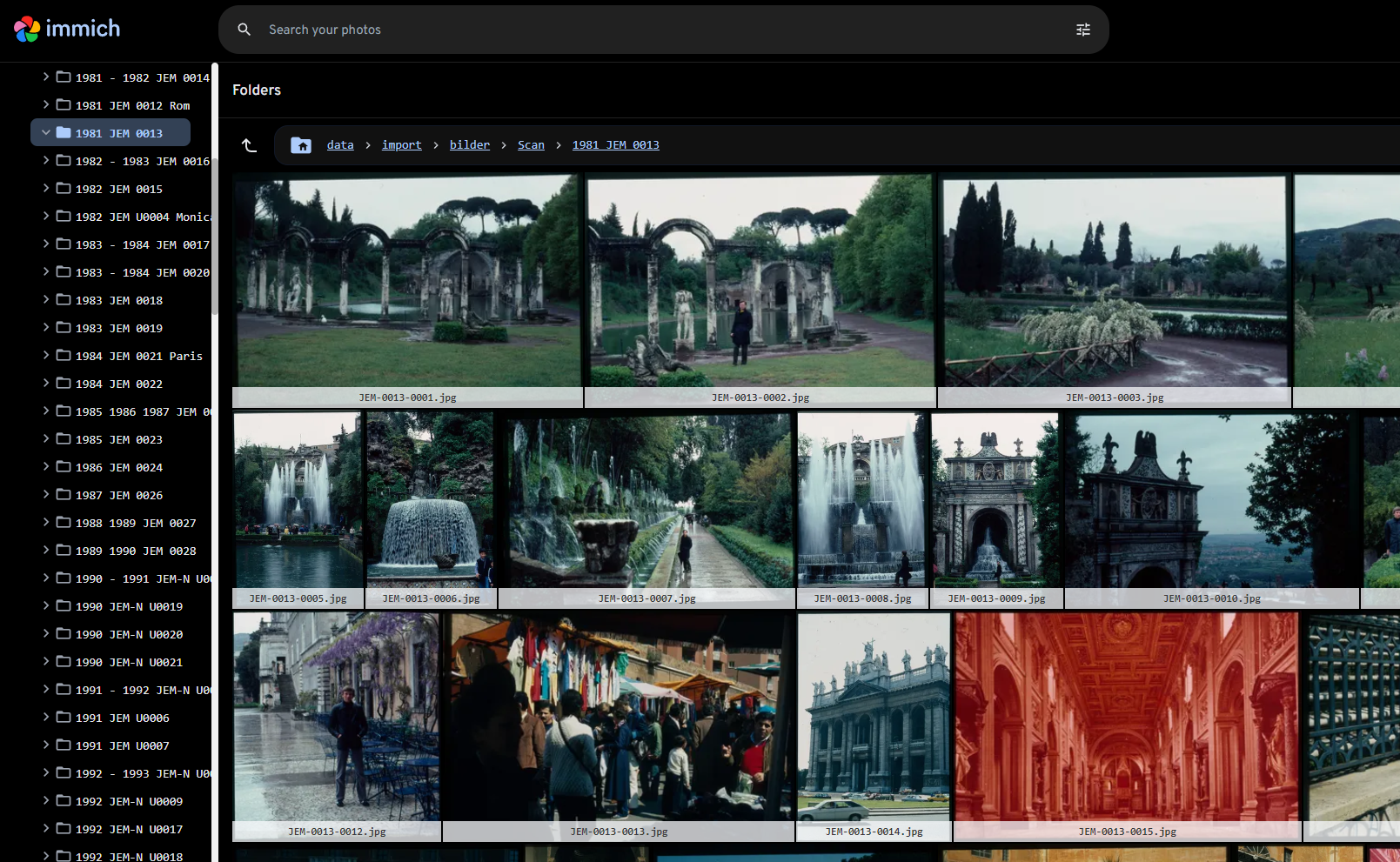The image size is (1400, 862).
Task: Open the bilder breadcrumb link
Action: coord(470,145)
